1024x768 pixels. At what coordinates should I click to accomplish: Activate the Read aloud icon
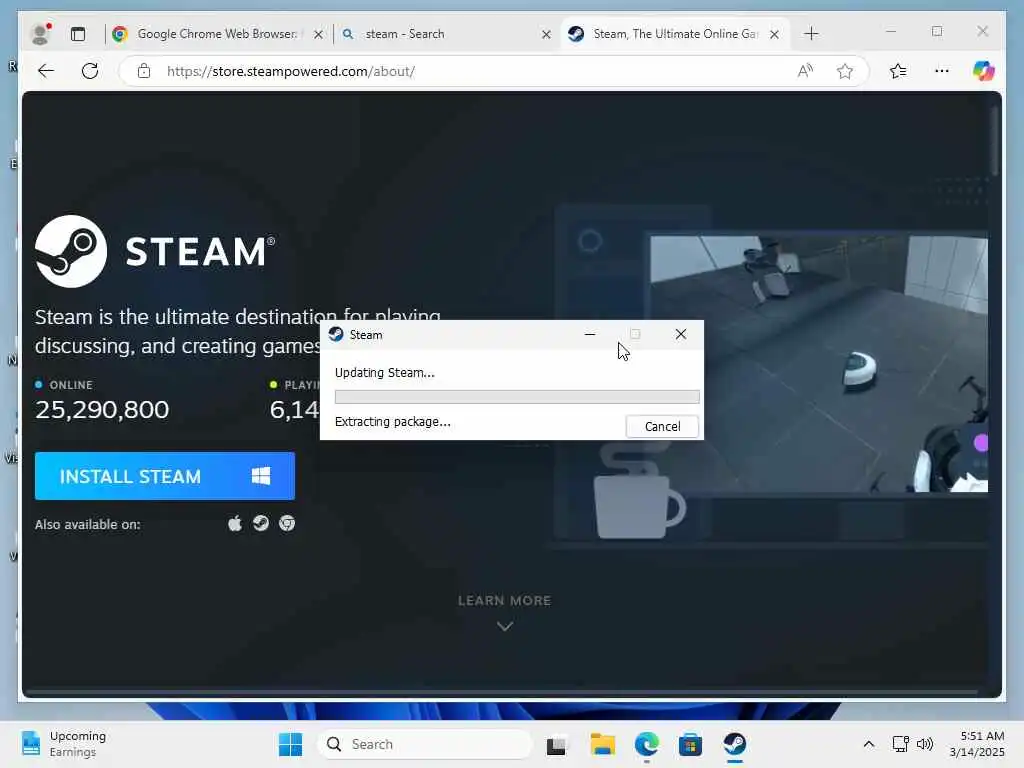pyautogui.click(x=805, y=71)
